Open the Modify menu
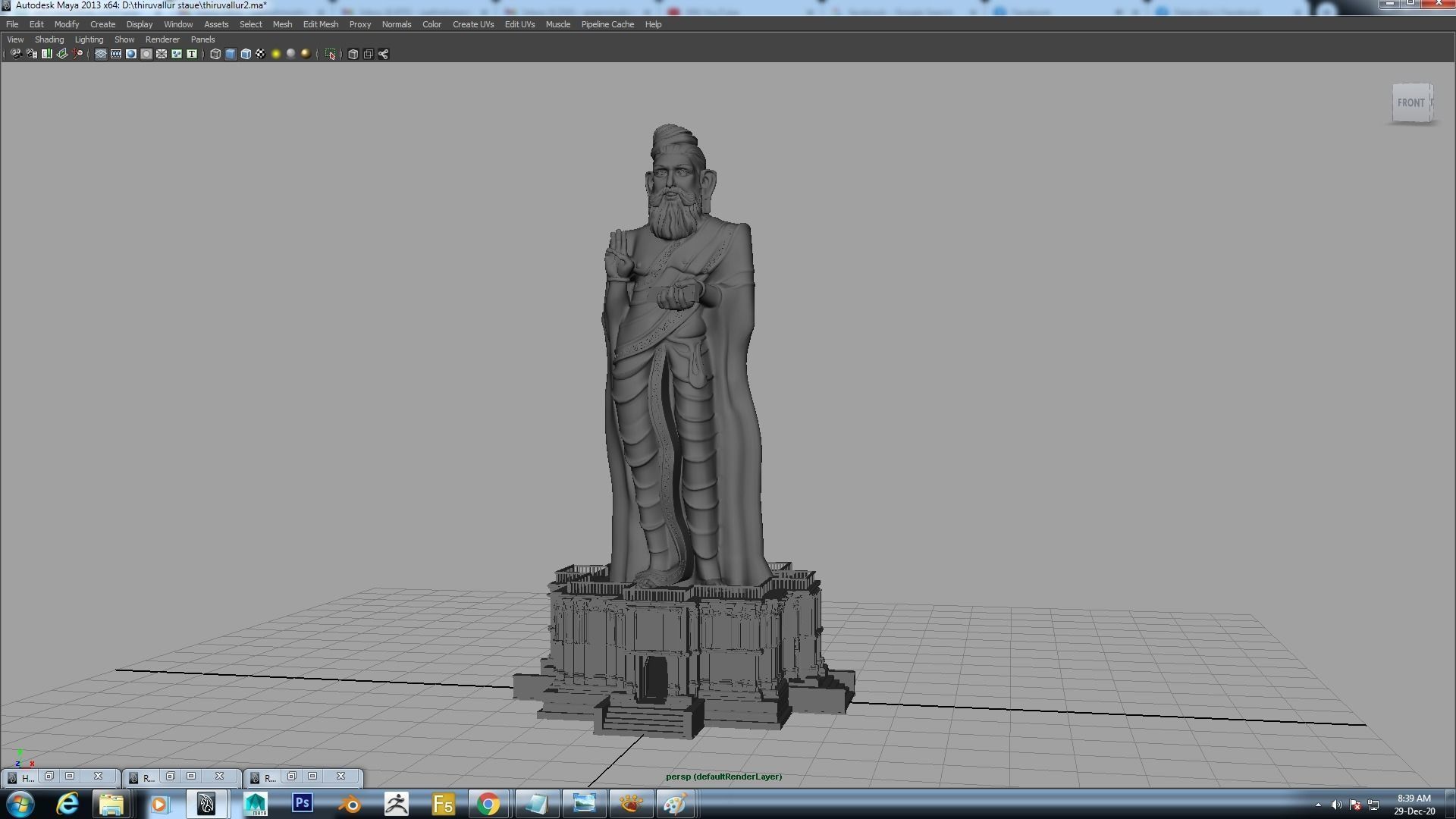 [x=67, y=24]
